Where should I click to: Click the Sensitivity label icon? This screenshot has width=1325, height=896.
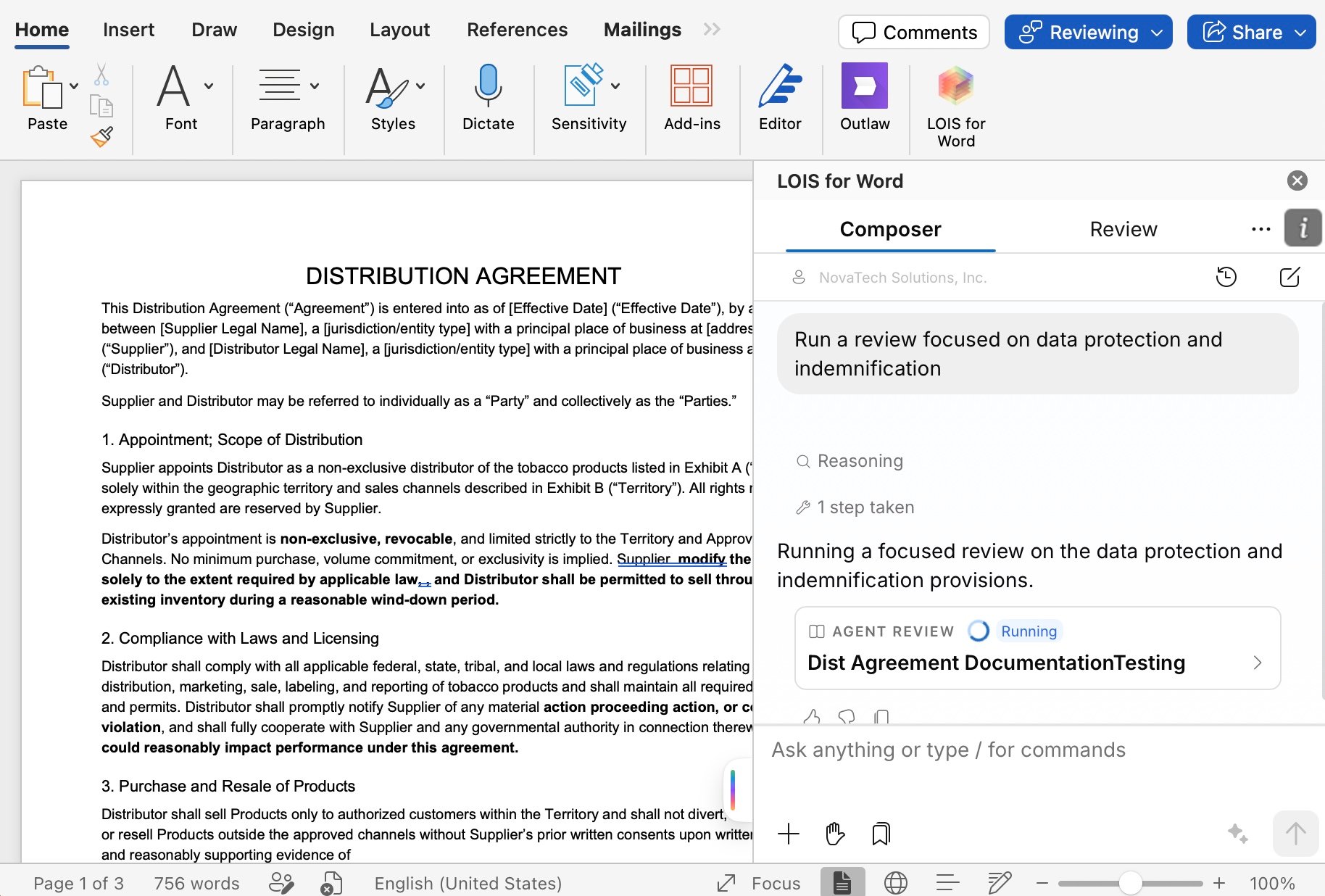pos(584,86)
